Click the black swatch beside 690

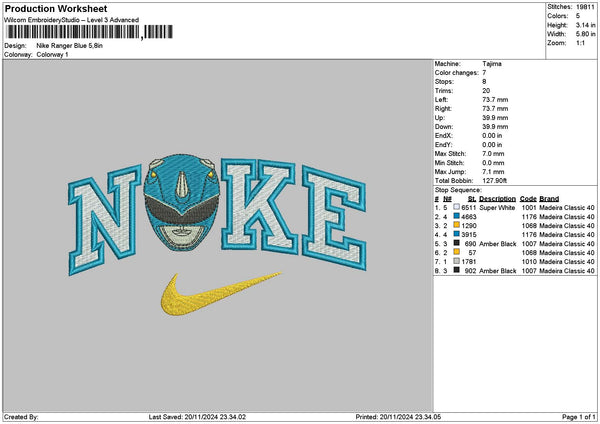pos(457,243)
